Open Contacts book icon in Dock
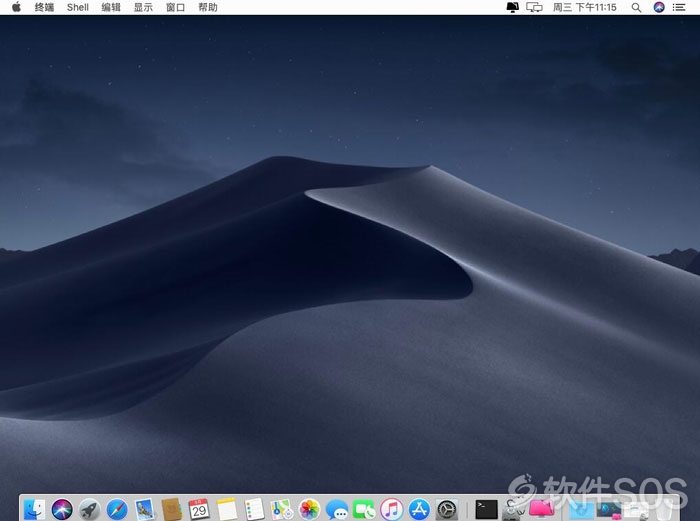The width and height of the screenshot is (700, 521). (172, 509)
